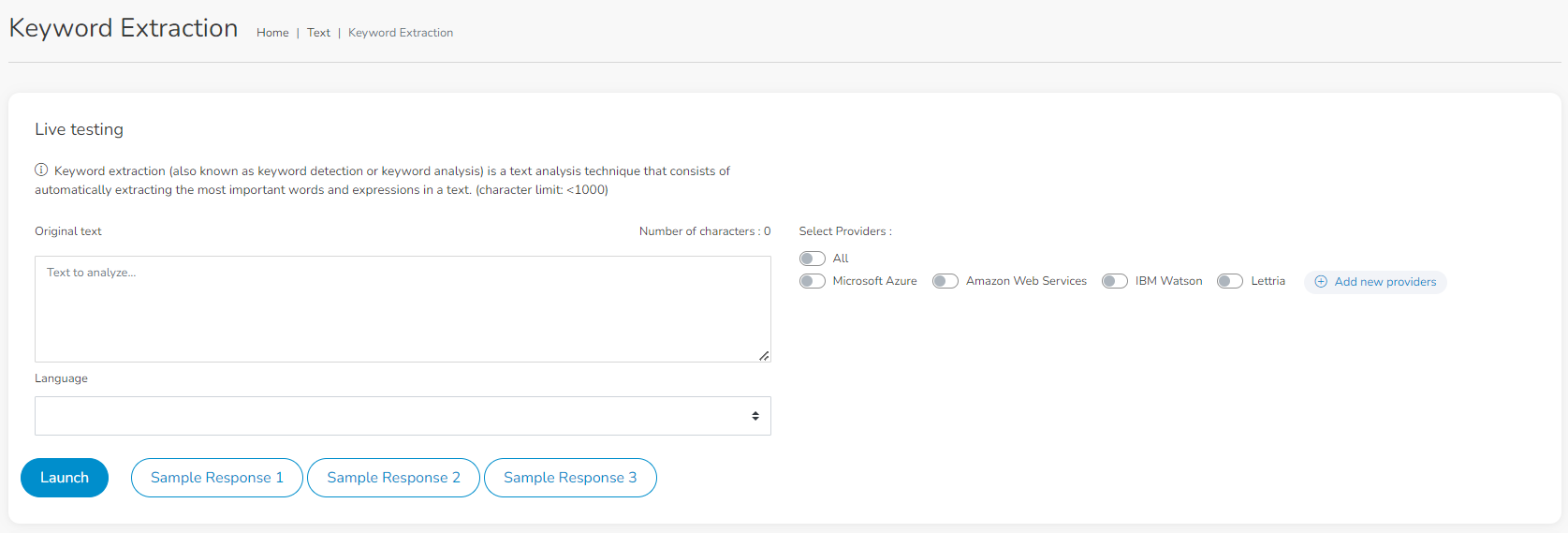This screenshot has width=1568, height=533.
Task: Choose Sample Response 3
Action: pyautogui.click(x=570, y=478)
